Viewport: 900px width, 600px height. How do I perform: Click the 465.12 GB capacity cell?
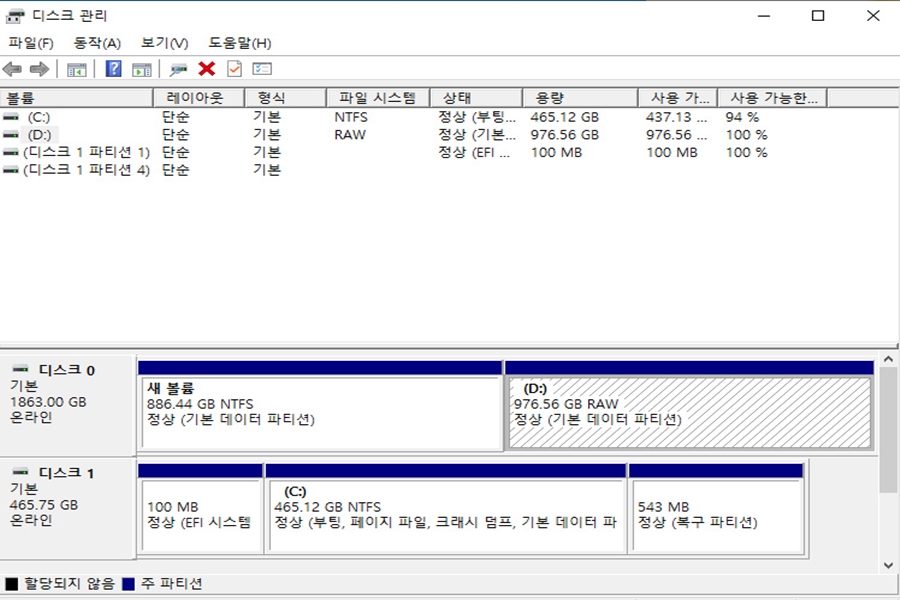[564, 117]
